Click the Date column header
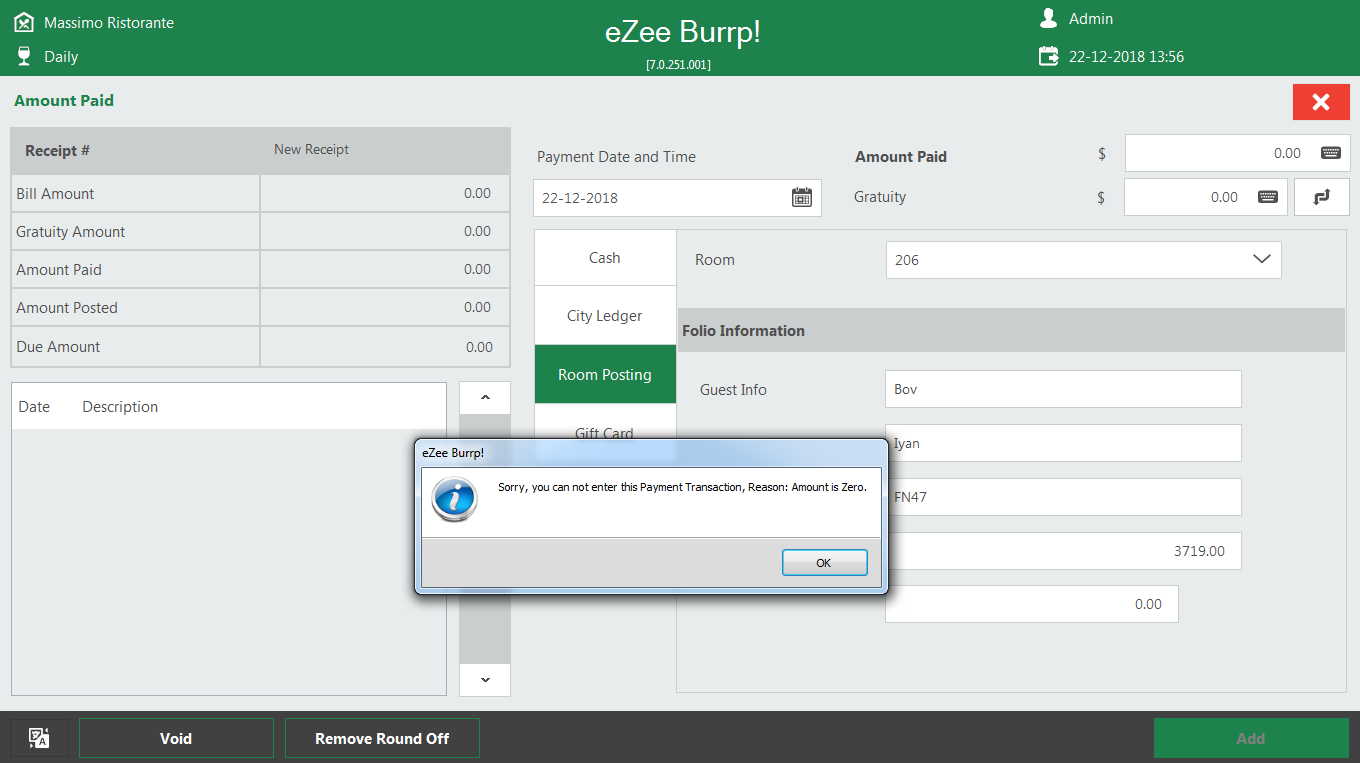The width and height of the screenshot is (1360, 763). pos(34,407)
